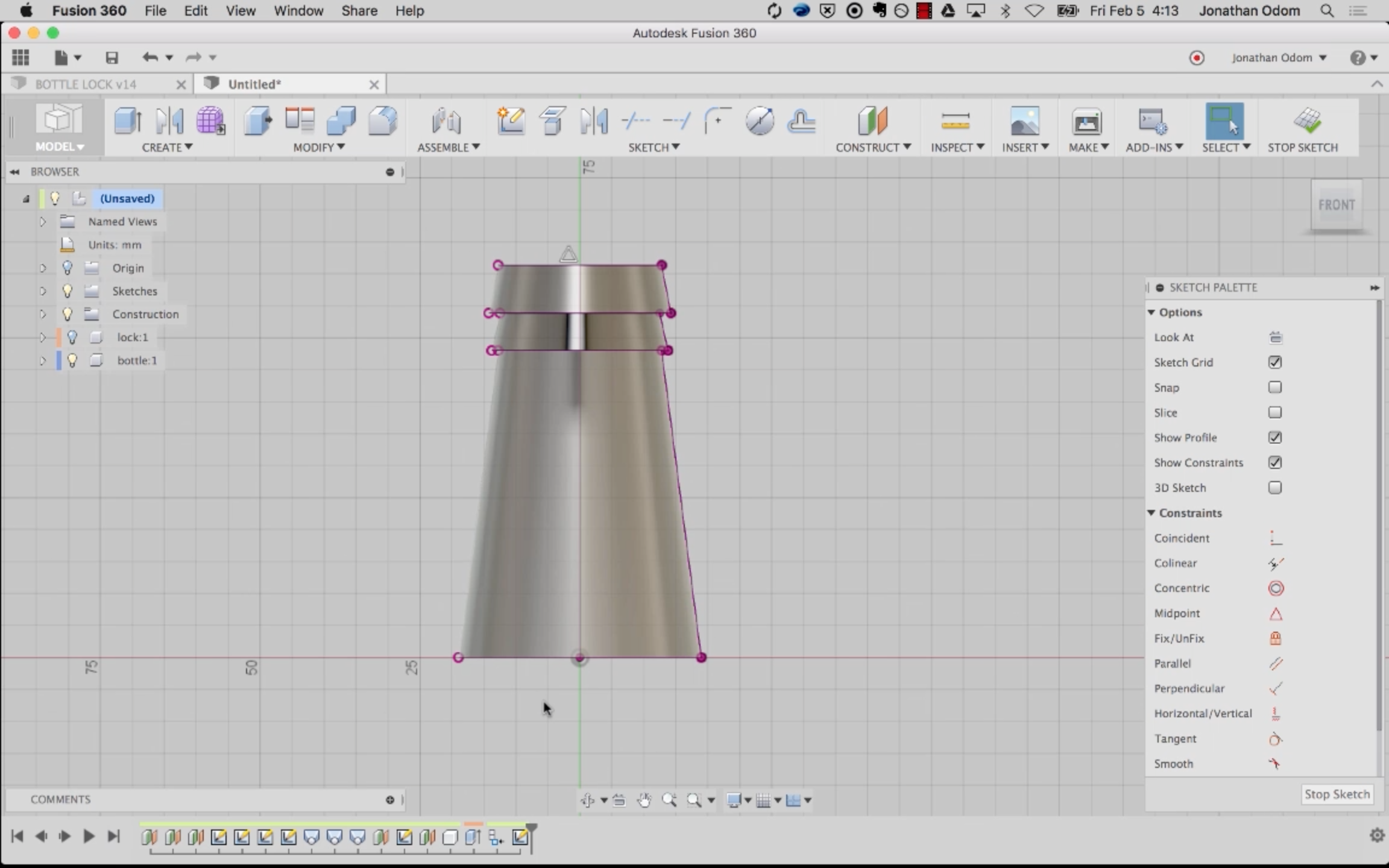The image size is (1389, 868).
Task: Toggle visibility bulb of bottle:1
Action: click(x=72, y=360)
